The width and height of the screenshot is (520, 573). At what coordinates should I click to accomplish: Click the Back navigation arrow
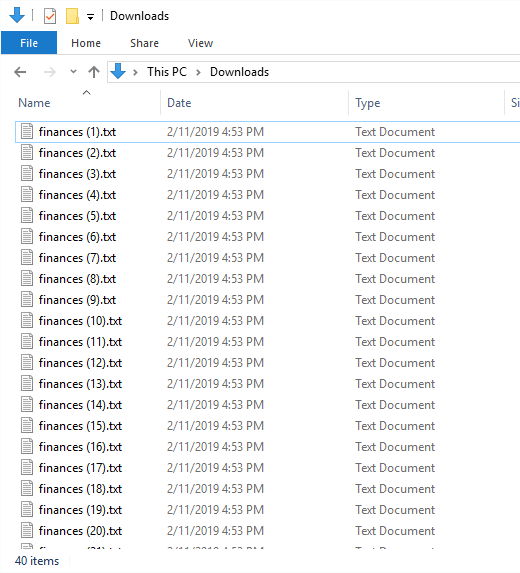coord(20,72)
